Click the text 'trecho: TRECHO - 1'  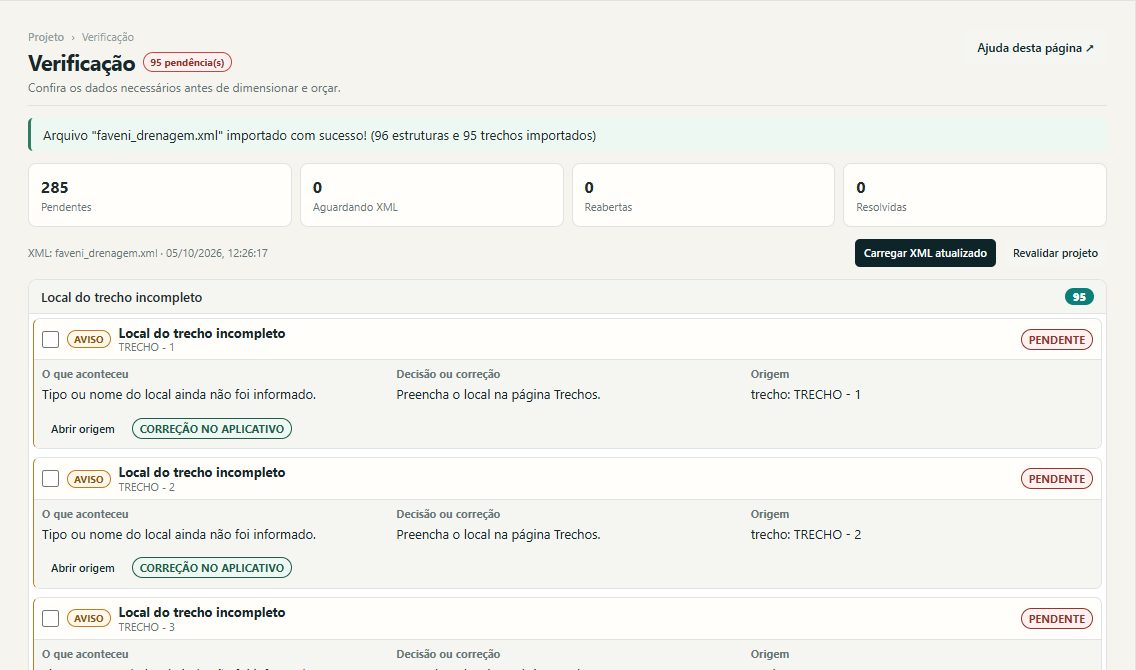point(806,395)
